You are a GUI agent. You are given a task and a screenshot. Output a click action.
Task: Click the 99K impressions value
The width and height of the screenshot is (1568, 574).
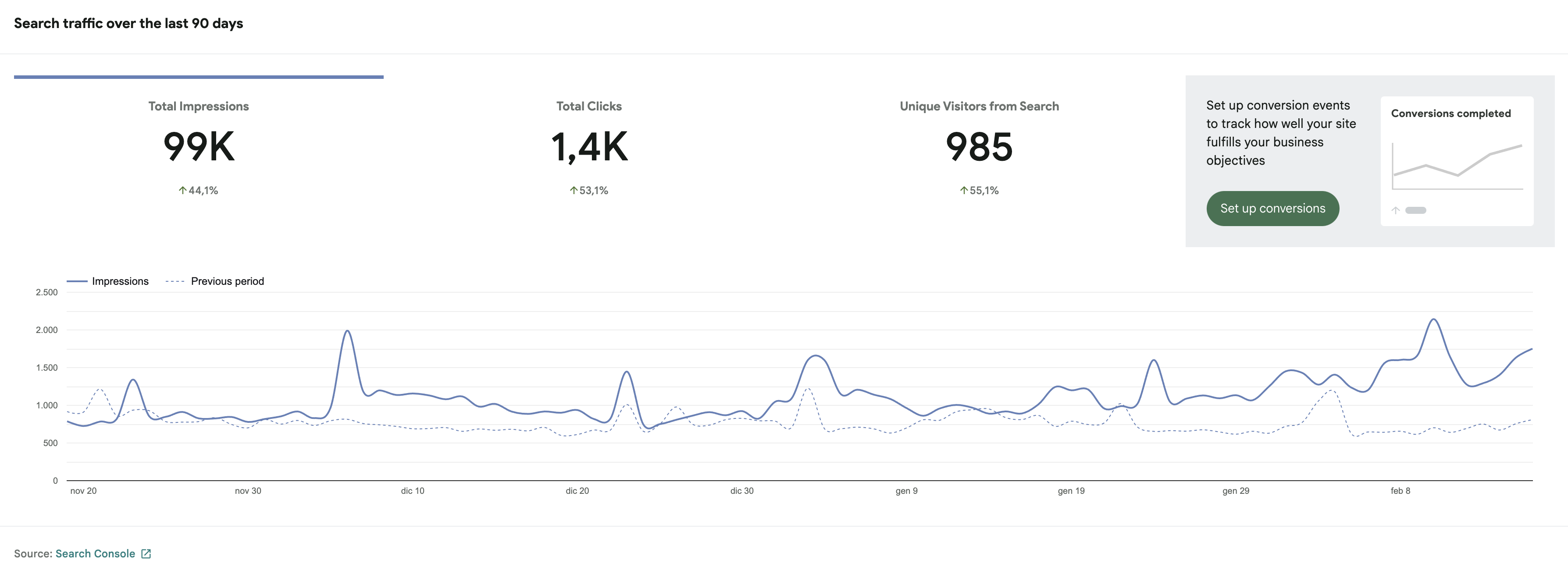tap(199, 147)
